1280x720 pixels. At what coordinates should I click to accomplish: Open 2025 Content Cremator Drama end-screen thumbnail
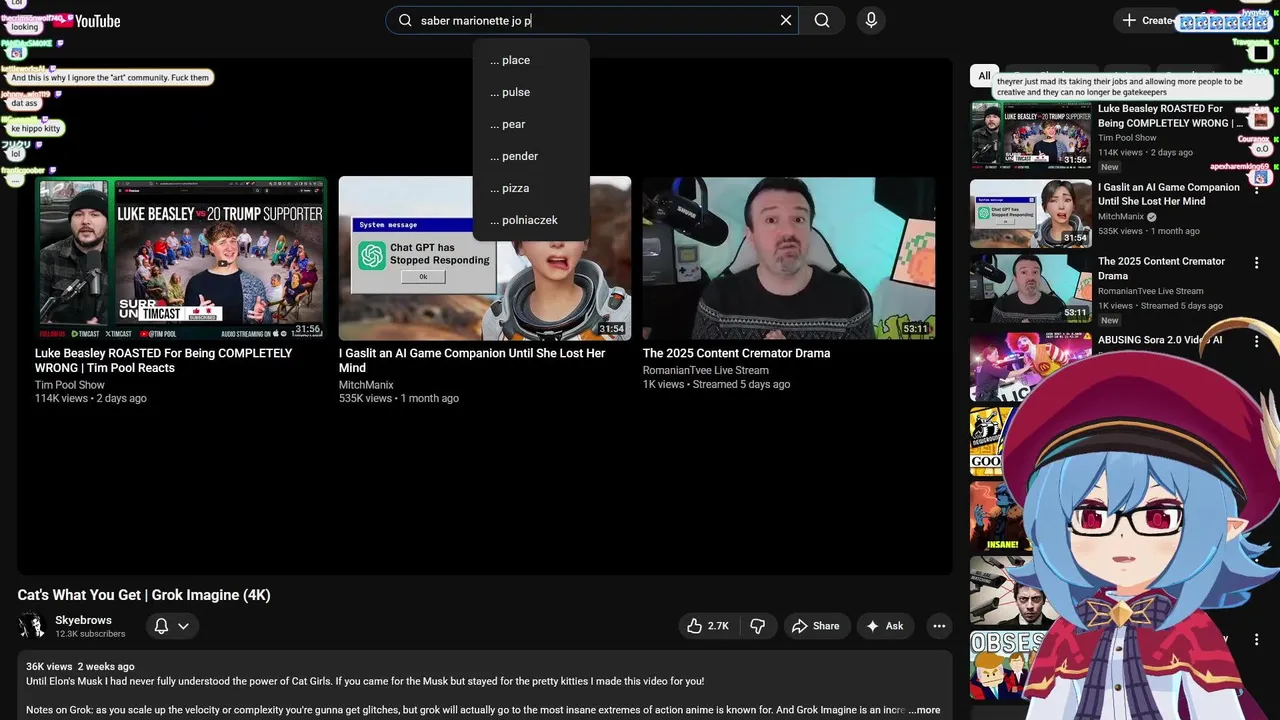click(789, 259)
